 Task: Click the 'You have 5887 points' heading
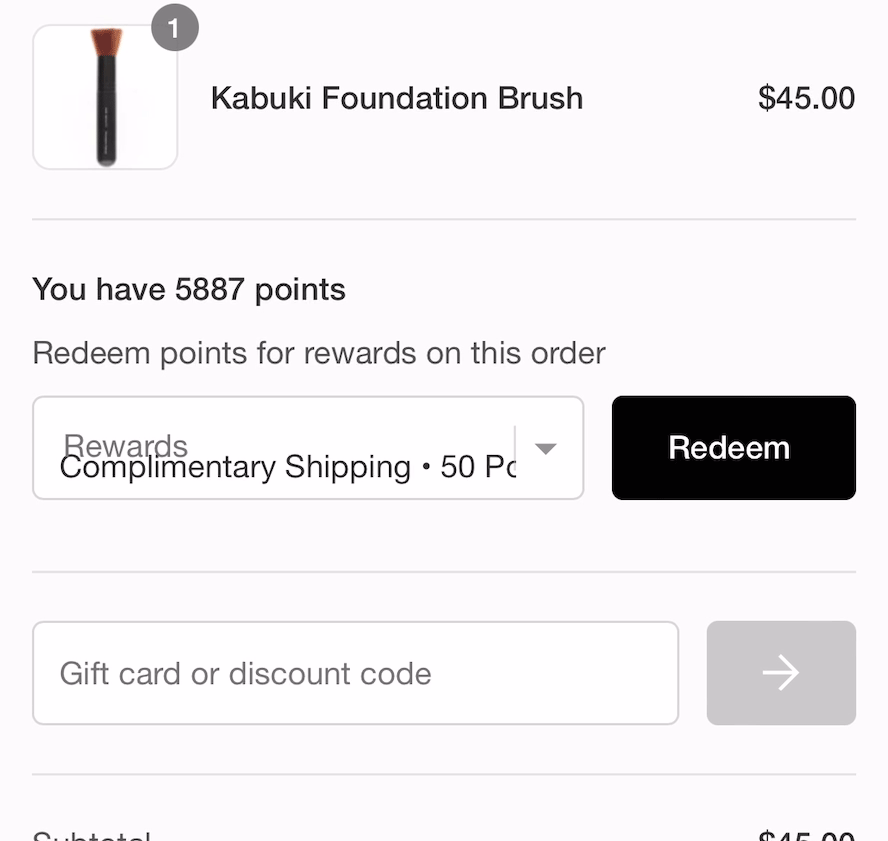tap(189, 290)
